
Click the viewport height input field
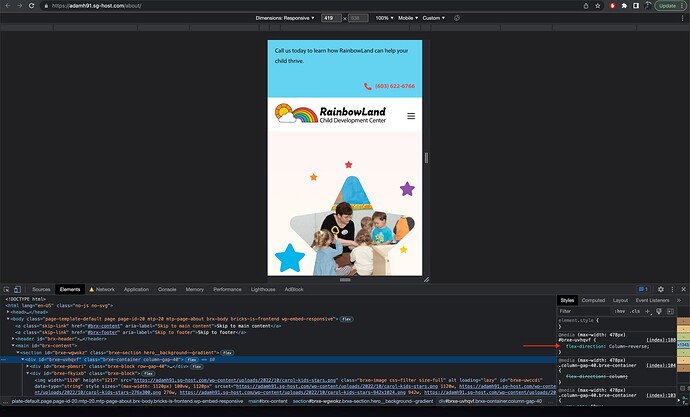358,18
